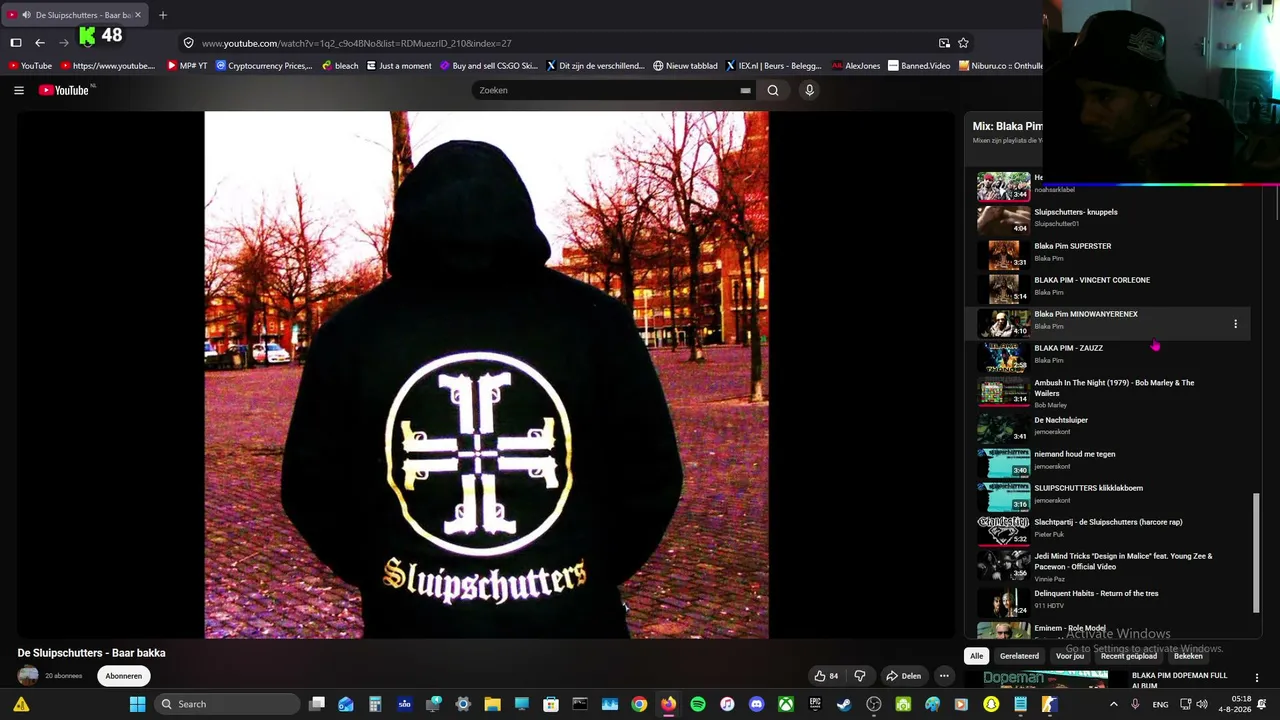Play SLUIPSCHUTTERS klikklakboem thumbnail

[x=1003, y=496]
